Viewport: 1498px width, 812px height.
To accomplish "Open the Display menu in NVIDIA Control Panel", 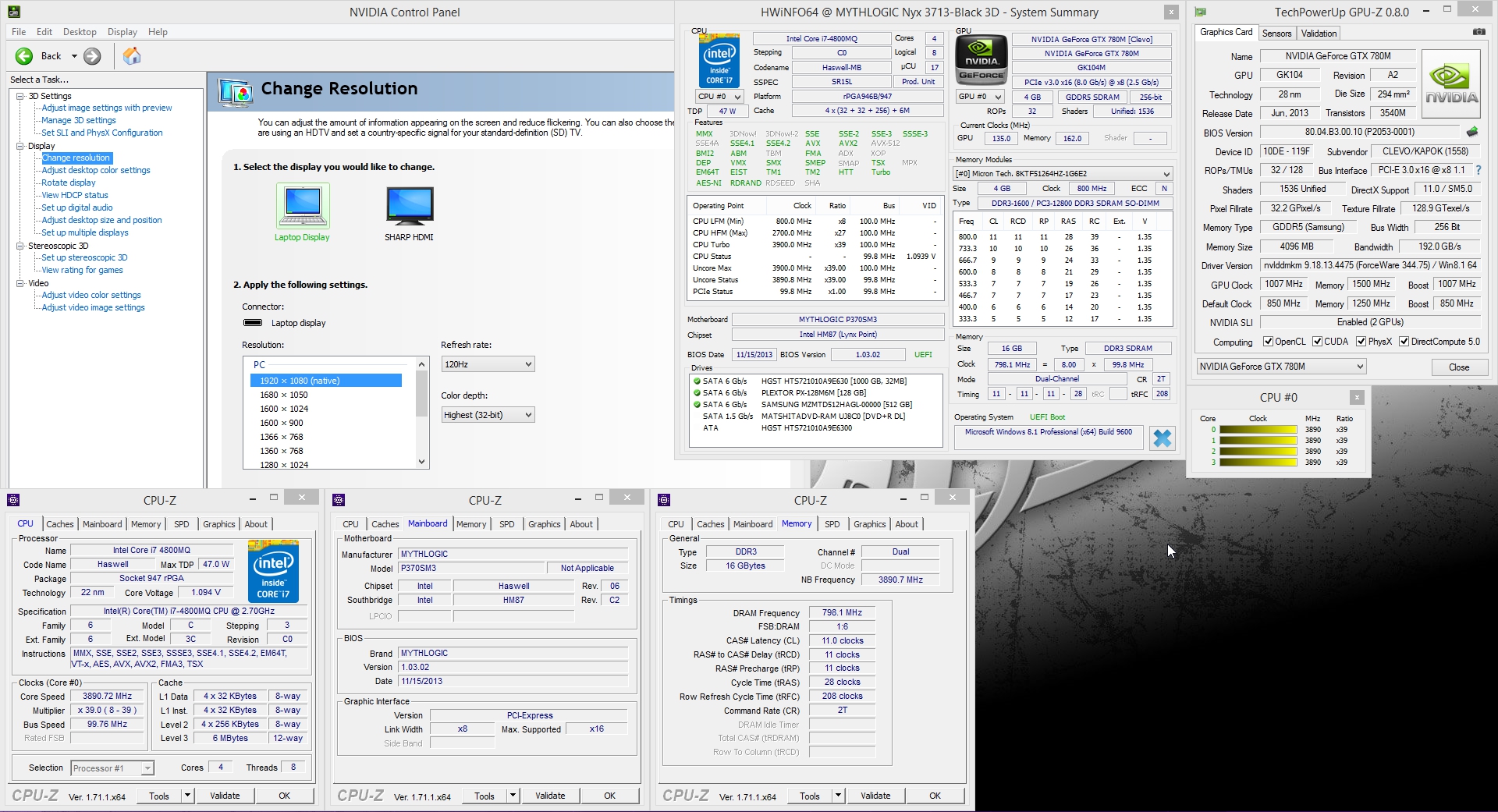I will 122,32.
